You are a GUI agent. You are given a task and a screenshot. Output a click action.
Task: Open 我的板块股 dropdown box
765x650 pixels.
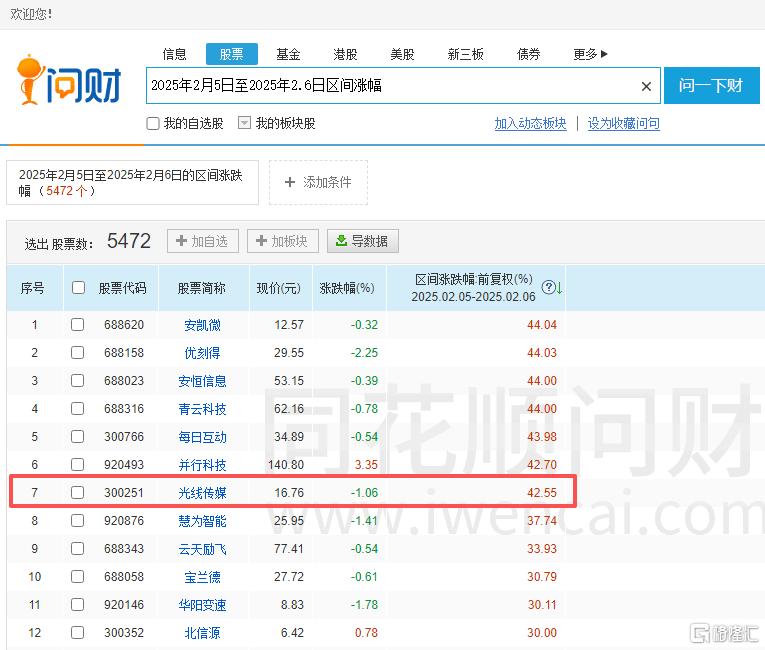pos(244,123)
